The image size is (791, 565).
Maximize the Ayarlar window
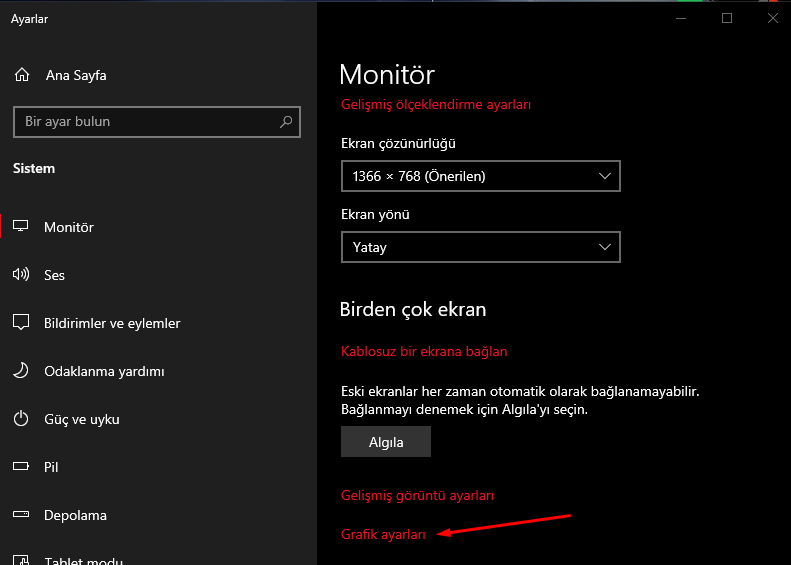coord(727,18)
